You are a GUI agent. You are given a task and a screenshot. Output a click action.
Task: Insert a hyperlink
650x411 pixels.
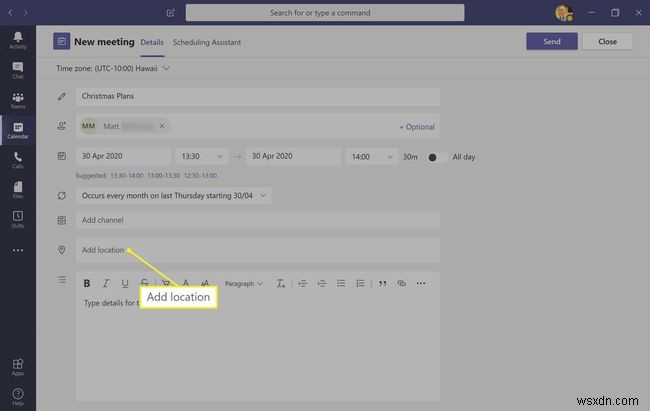point(401,283)
